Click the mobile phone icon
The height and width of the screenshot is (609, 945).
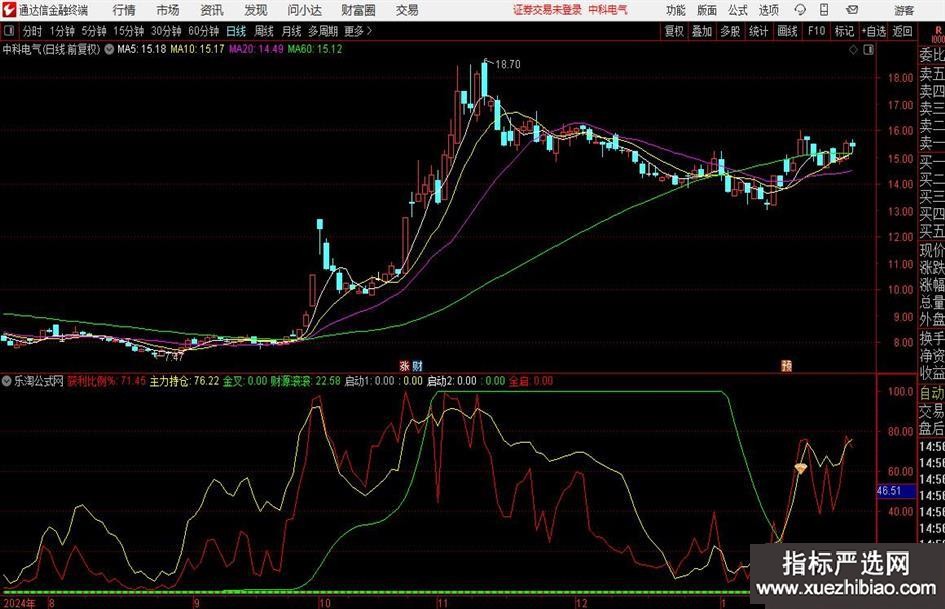pyautogui.click(x=824, y=10)
